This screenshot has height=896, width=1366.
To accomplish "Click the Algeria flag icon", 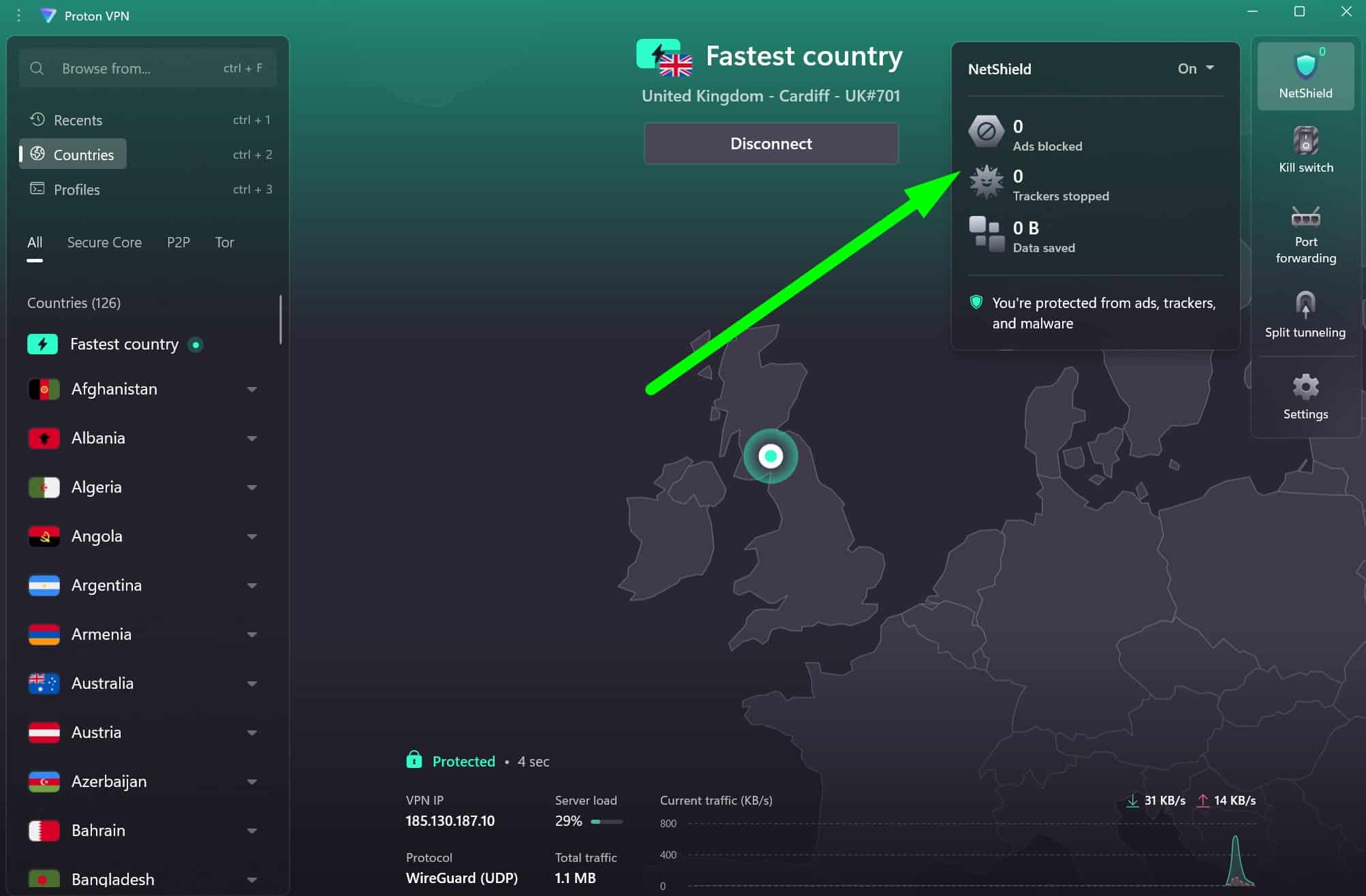I will [44, 487].
